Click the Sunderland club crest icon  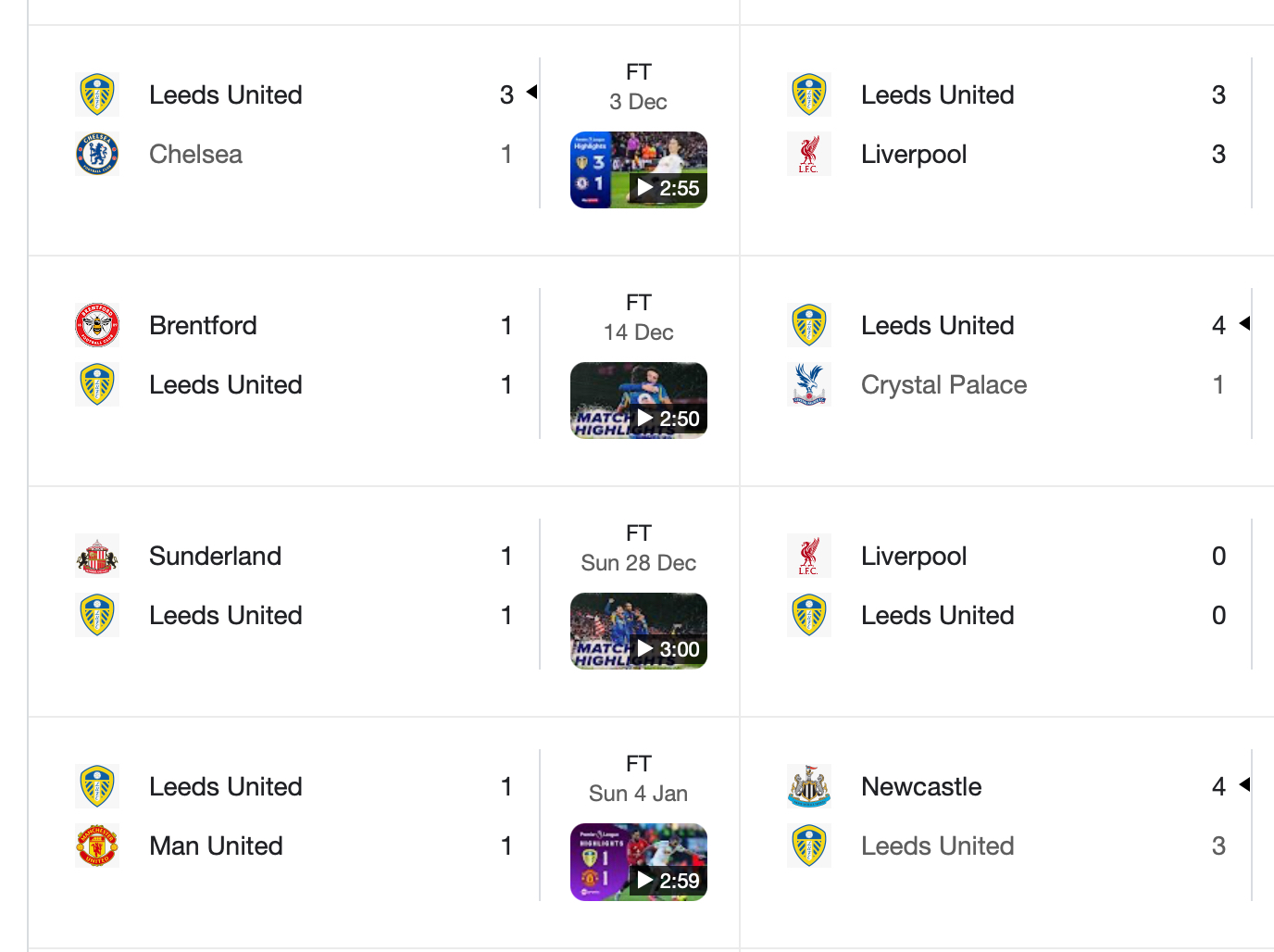(97, 557)
